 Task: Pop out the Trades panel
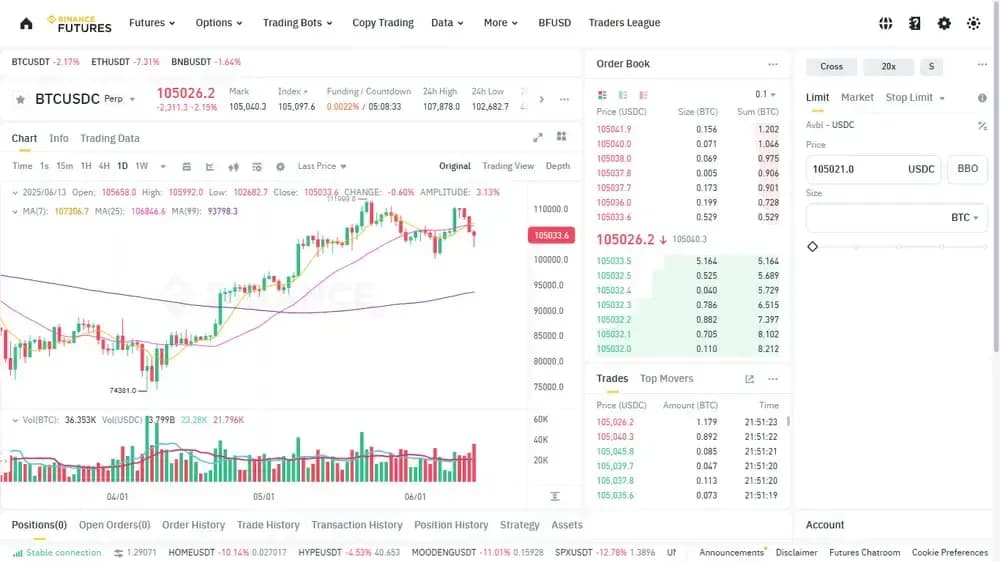(749, 379)
